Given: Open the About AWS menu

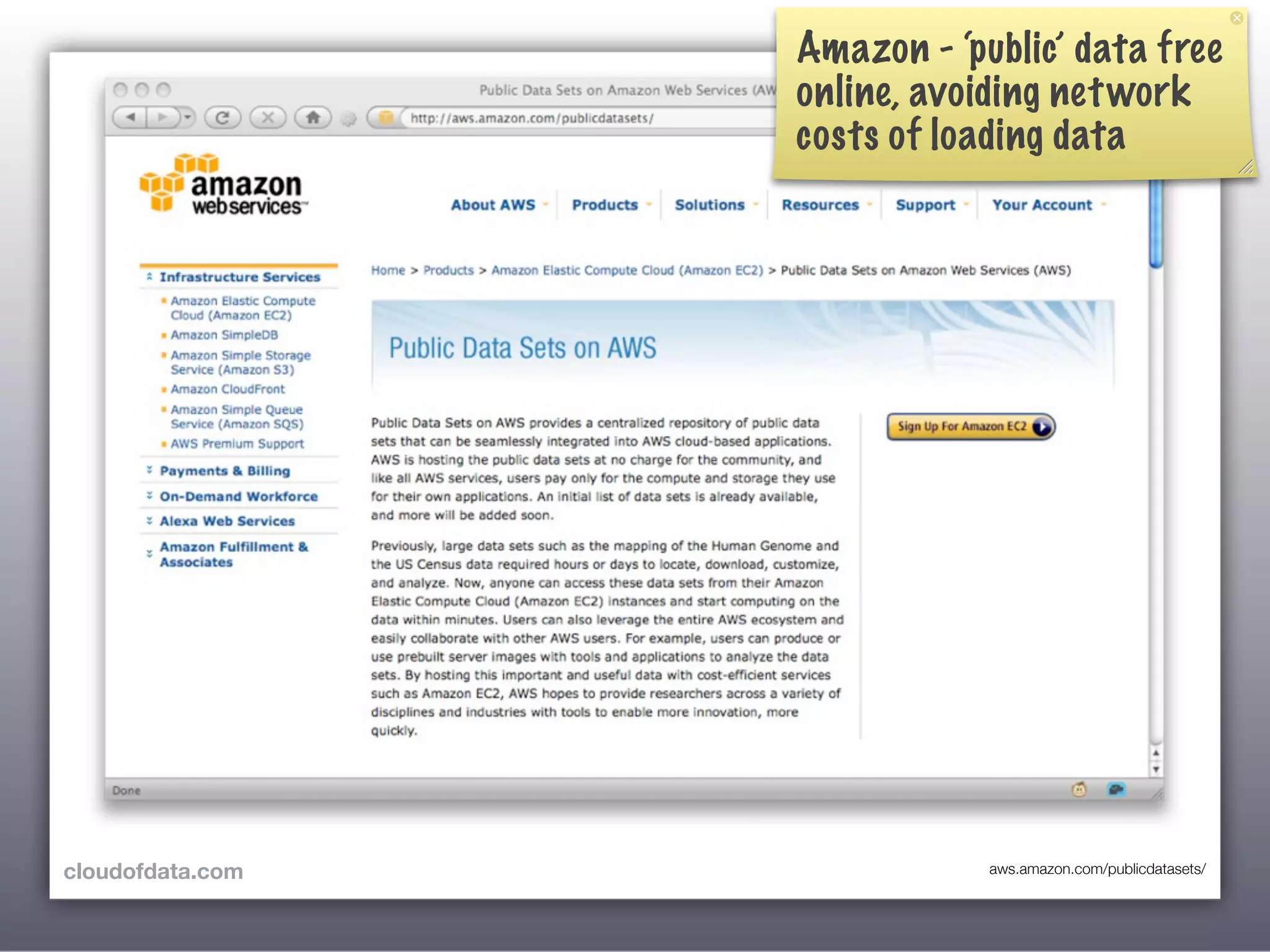Looking at the screenshot, I should 499,205.
